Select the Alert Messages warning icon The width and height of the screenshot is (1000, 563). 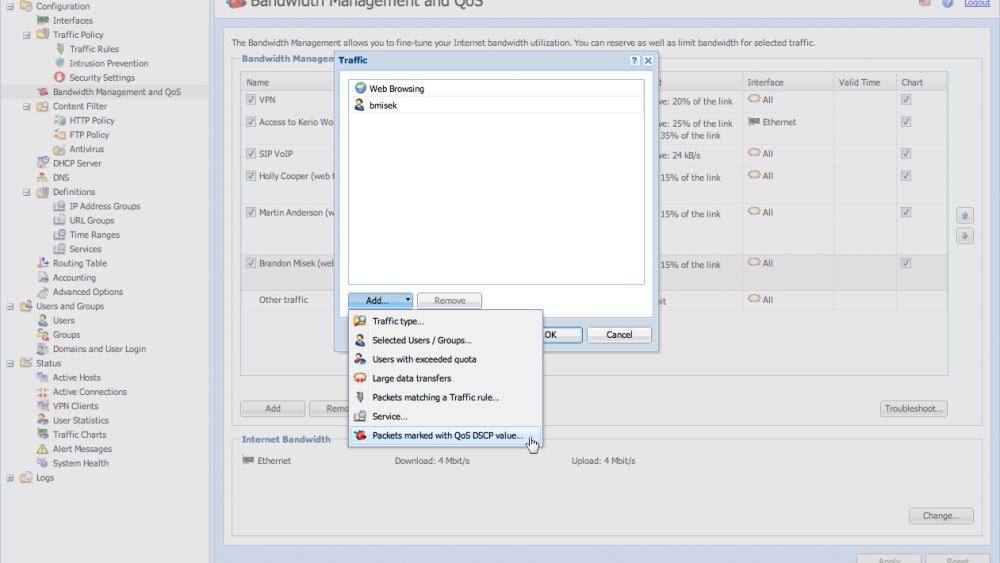tap(43, 449)
